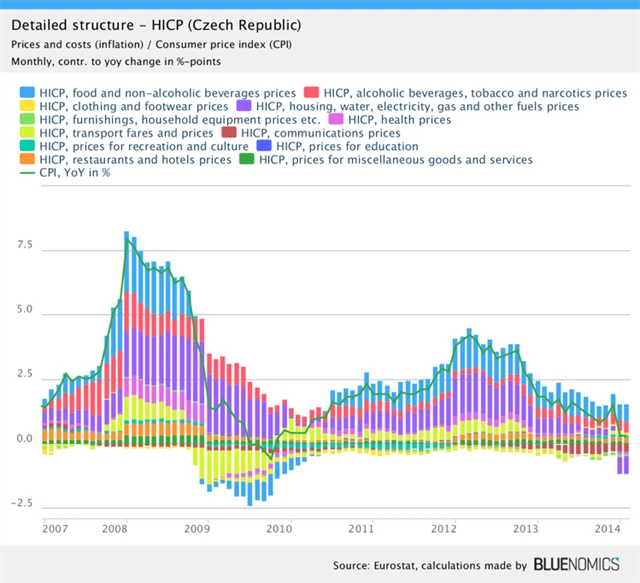Click the red alcohol and tobacco legend swatch
The height and width of the screenshot is (583, 640).
point(311,93)
